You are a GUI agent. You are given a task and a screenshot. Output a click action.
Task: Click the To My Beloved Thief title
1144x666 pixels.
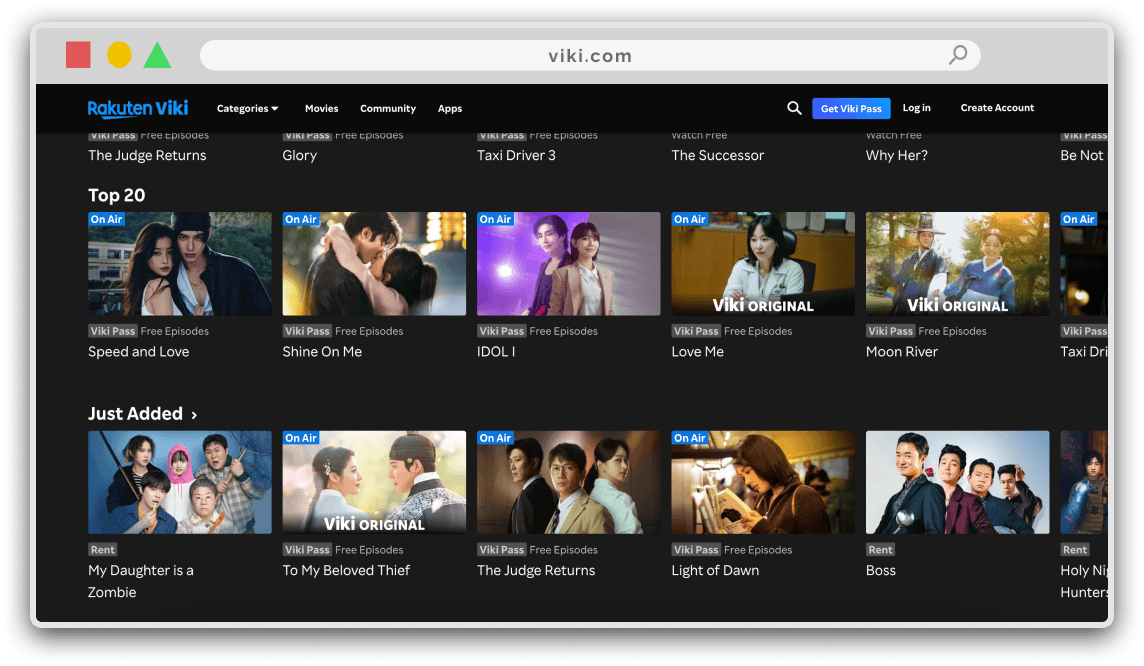346,570
